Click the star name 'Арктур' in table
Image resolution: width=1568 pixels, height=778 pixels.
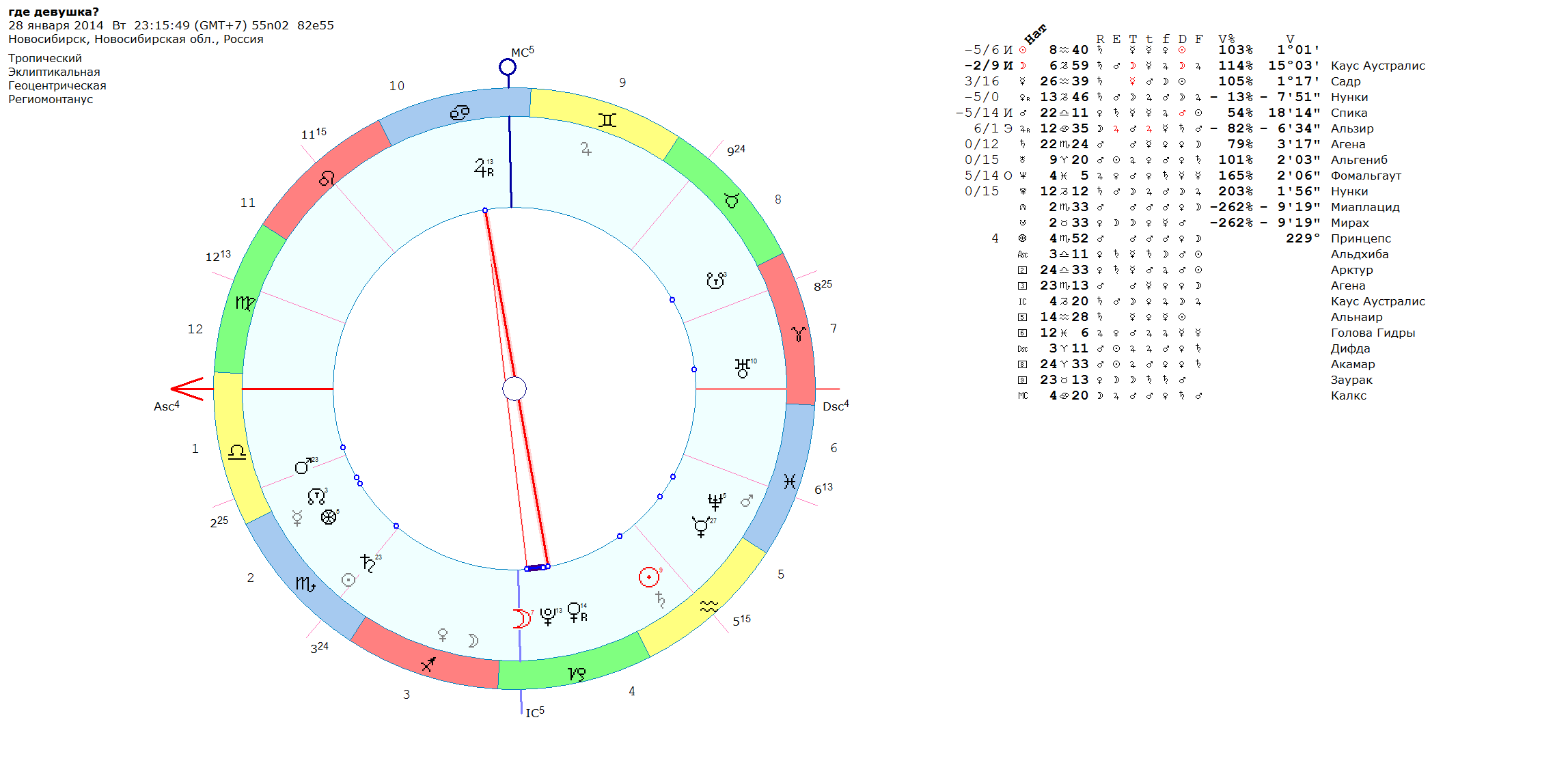point(1352,270)
